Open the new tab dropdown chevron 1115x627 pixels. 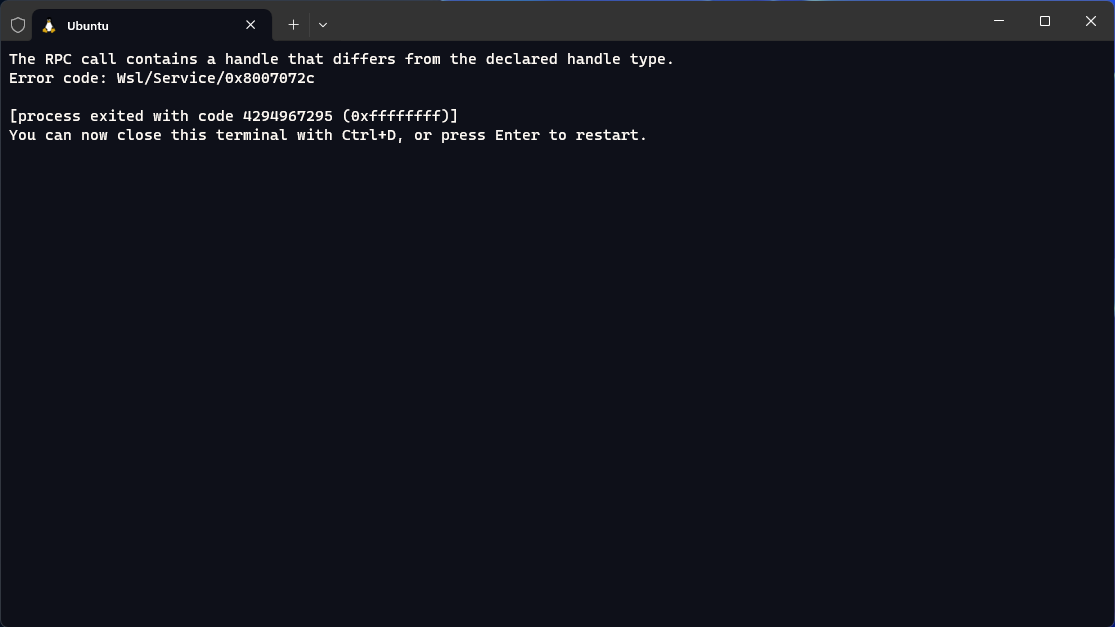(x=322, y=24)
